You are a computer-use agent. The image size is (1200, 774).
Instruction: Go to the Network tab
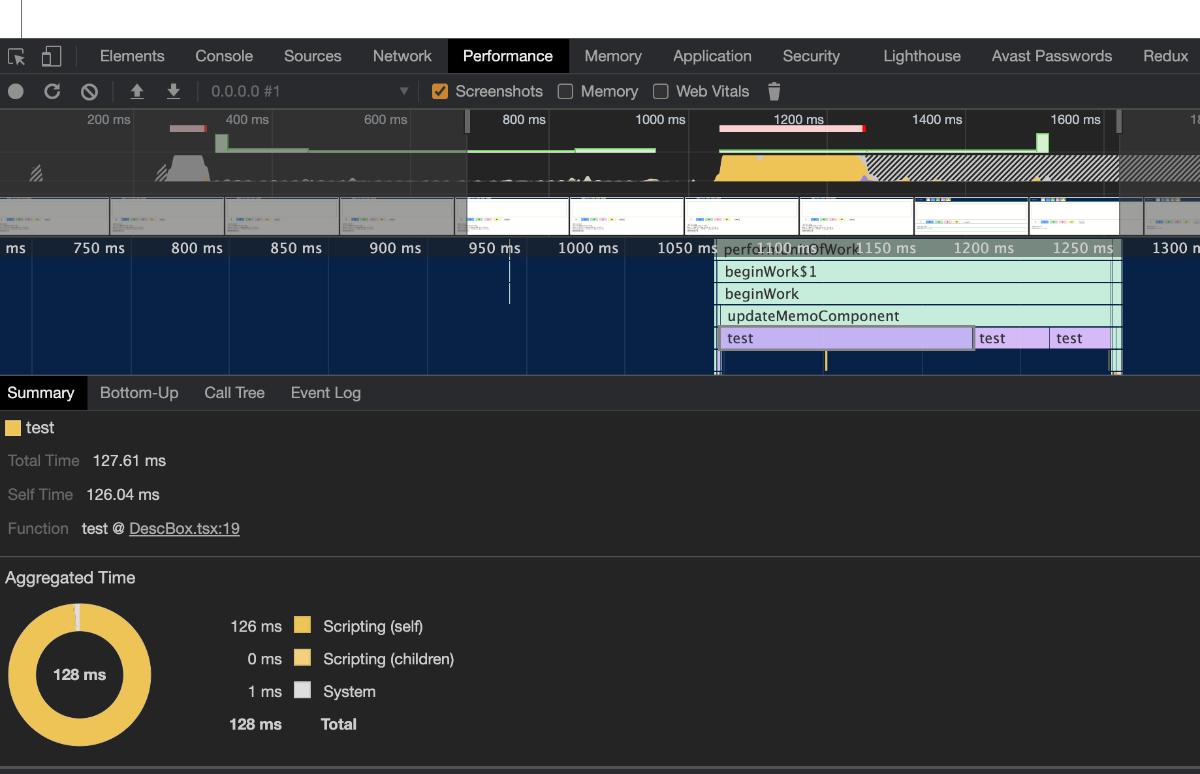[402, 56]
